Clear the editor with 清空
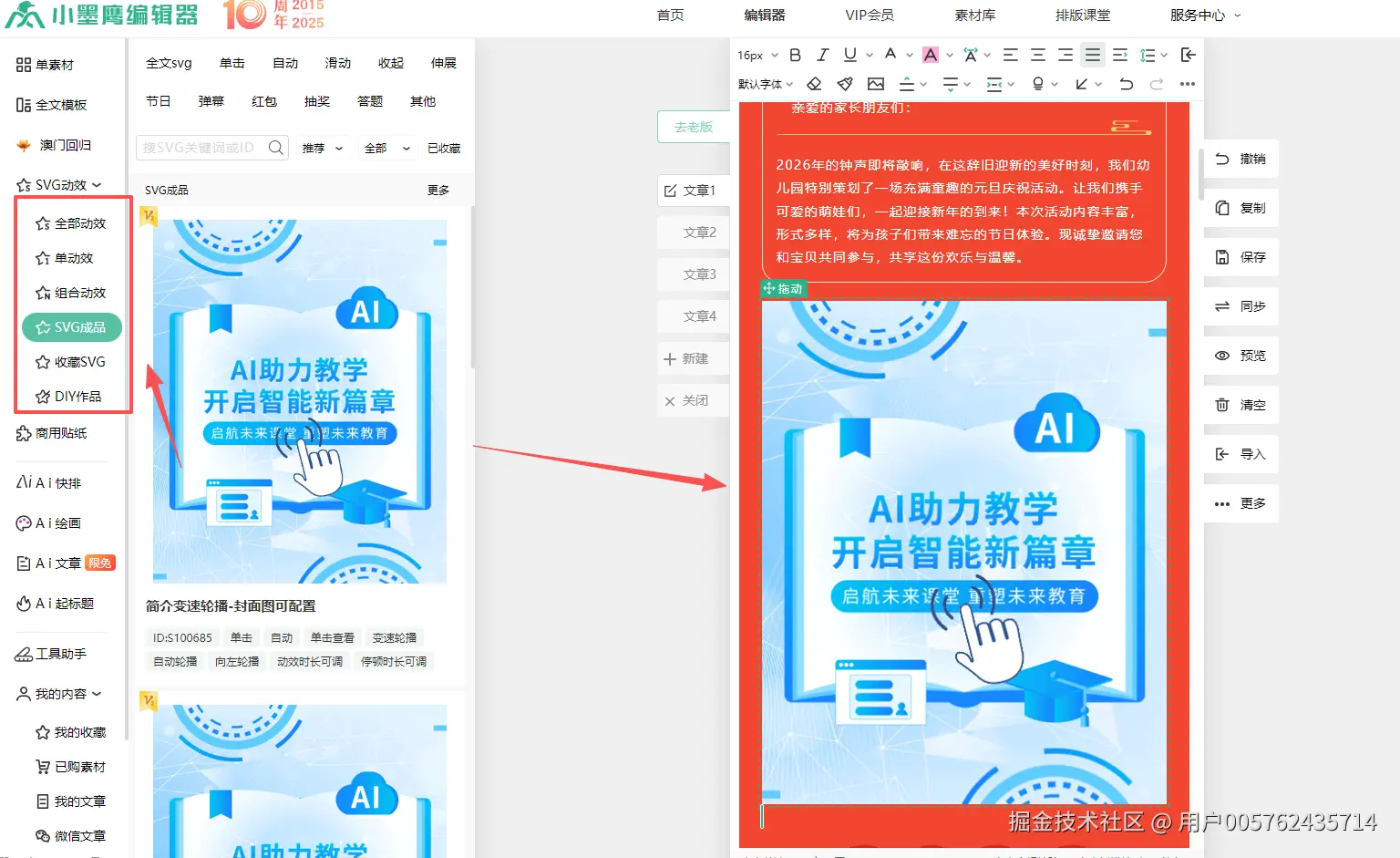This screenshot has height=858, width=1400. point(1240,405)
